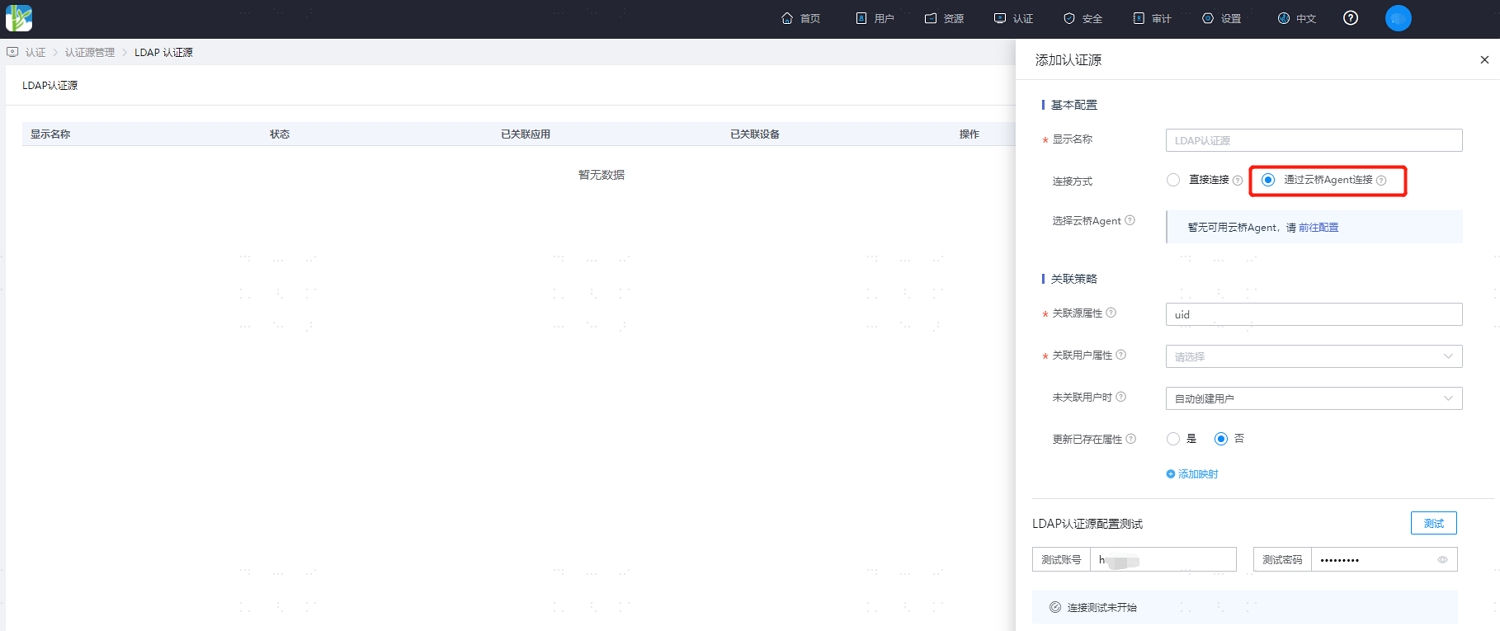
Task: Open the 中文 language selector
Action: (x=1297, y=18)
